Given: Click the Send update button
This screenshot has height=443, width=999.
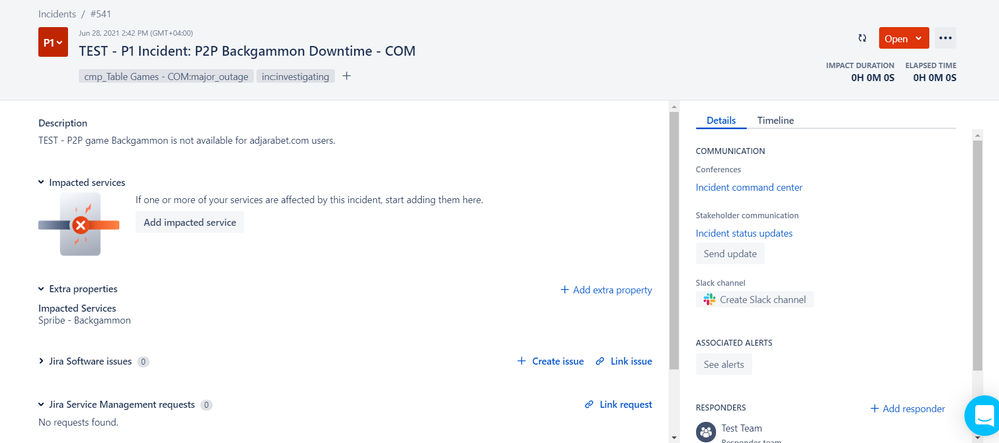Looking at the screenshot, I should click(x=730, y=254).
